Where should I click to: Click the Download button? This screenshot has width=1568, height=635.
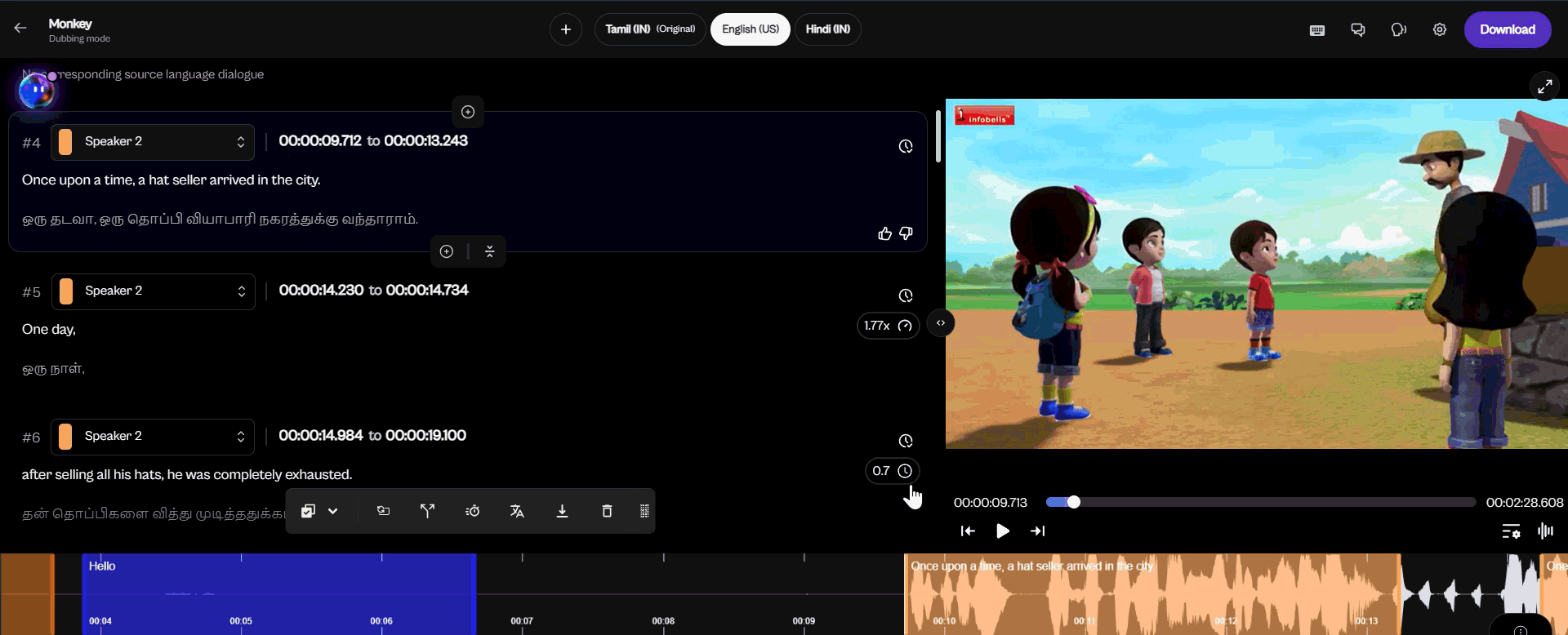[1507, 29]
